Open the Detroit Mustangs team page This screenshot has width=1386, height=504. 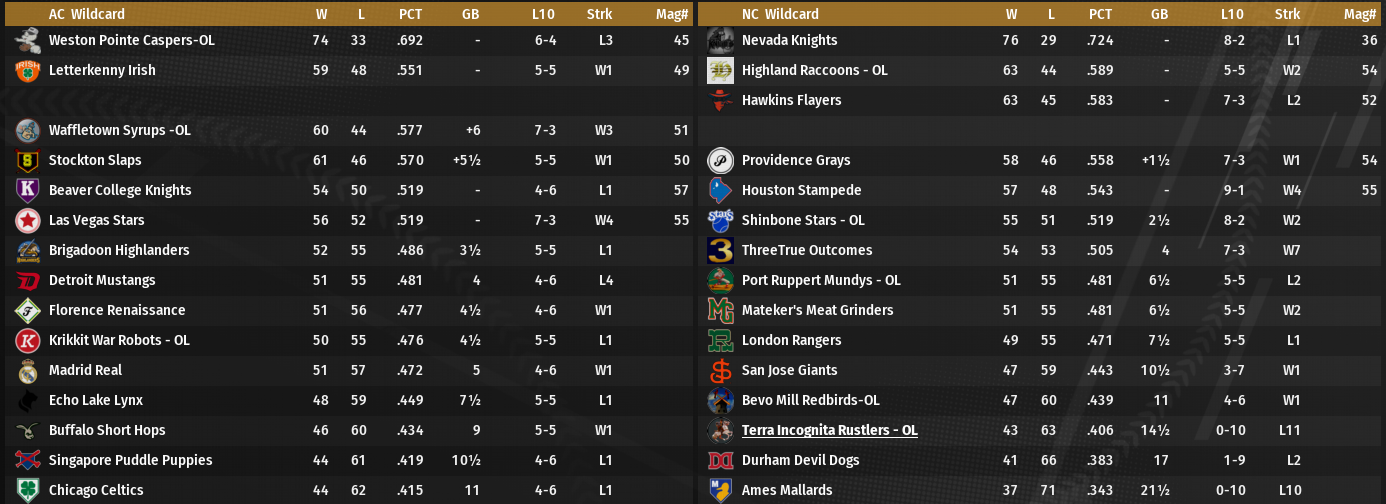point(102,280)
